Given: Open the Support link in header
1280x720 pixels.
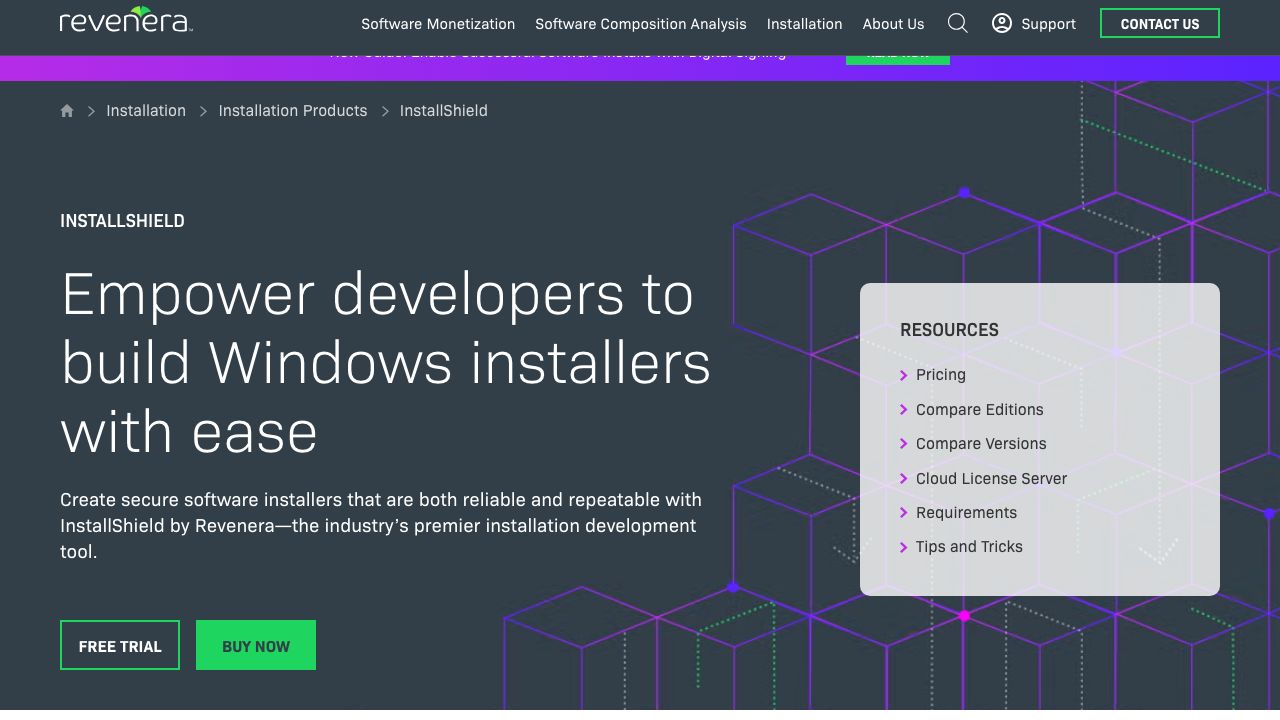Looking at the screenshot, I should pos(1048,24).
